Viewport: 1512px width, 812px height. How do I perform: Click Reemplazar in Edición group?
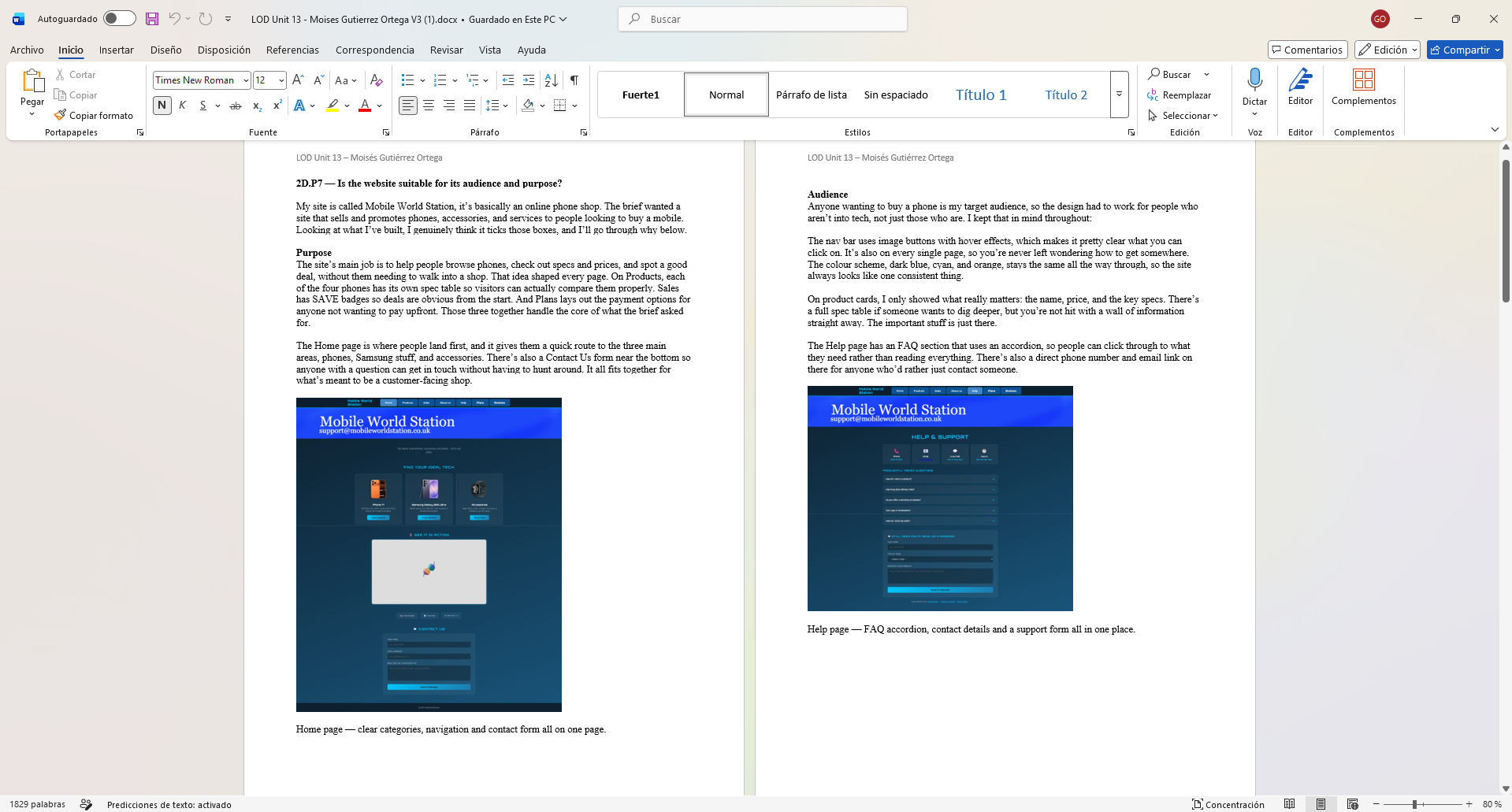tap(1180, 95)
